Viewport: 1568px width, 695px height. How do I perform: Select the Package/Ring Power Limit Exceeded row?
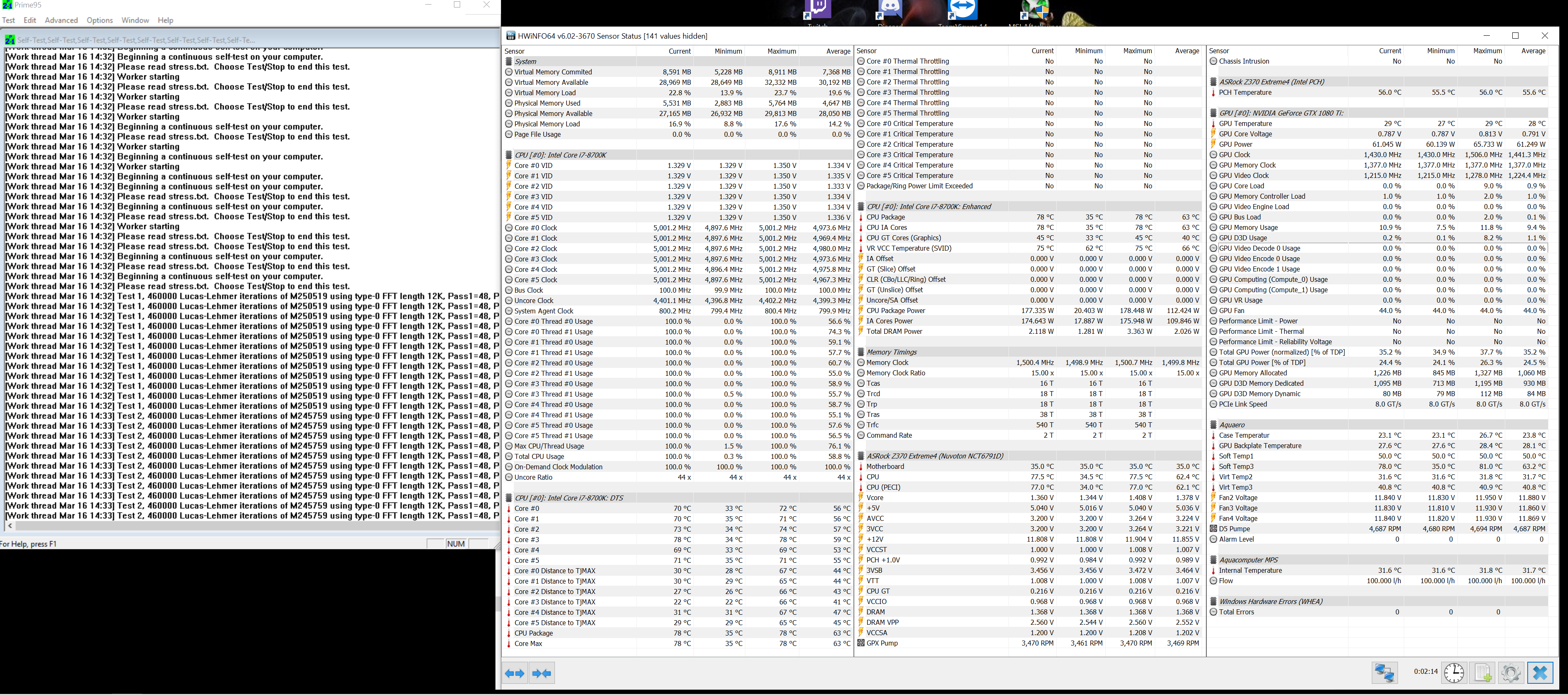1029,186
